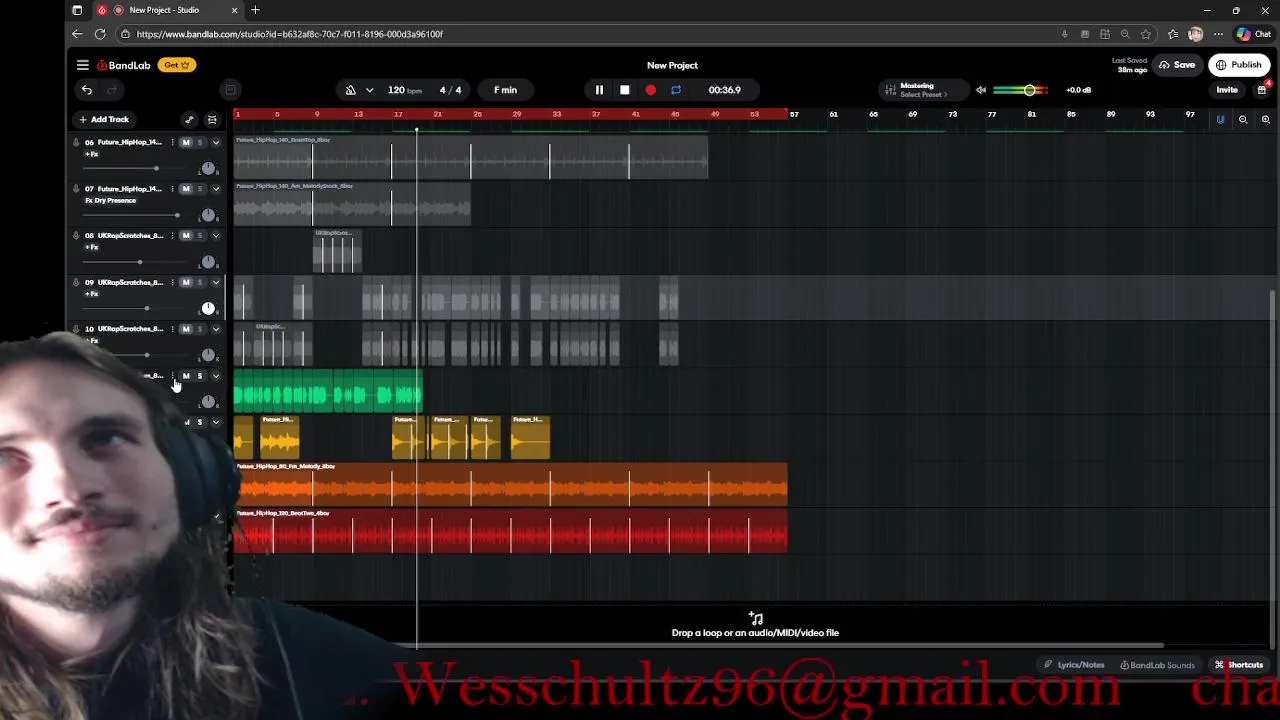This screenshot has height=720, width=1280.
Task: Expand track 06 options chevron
Action: 215,142
